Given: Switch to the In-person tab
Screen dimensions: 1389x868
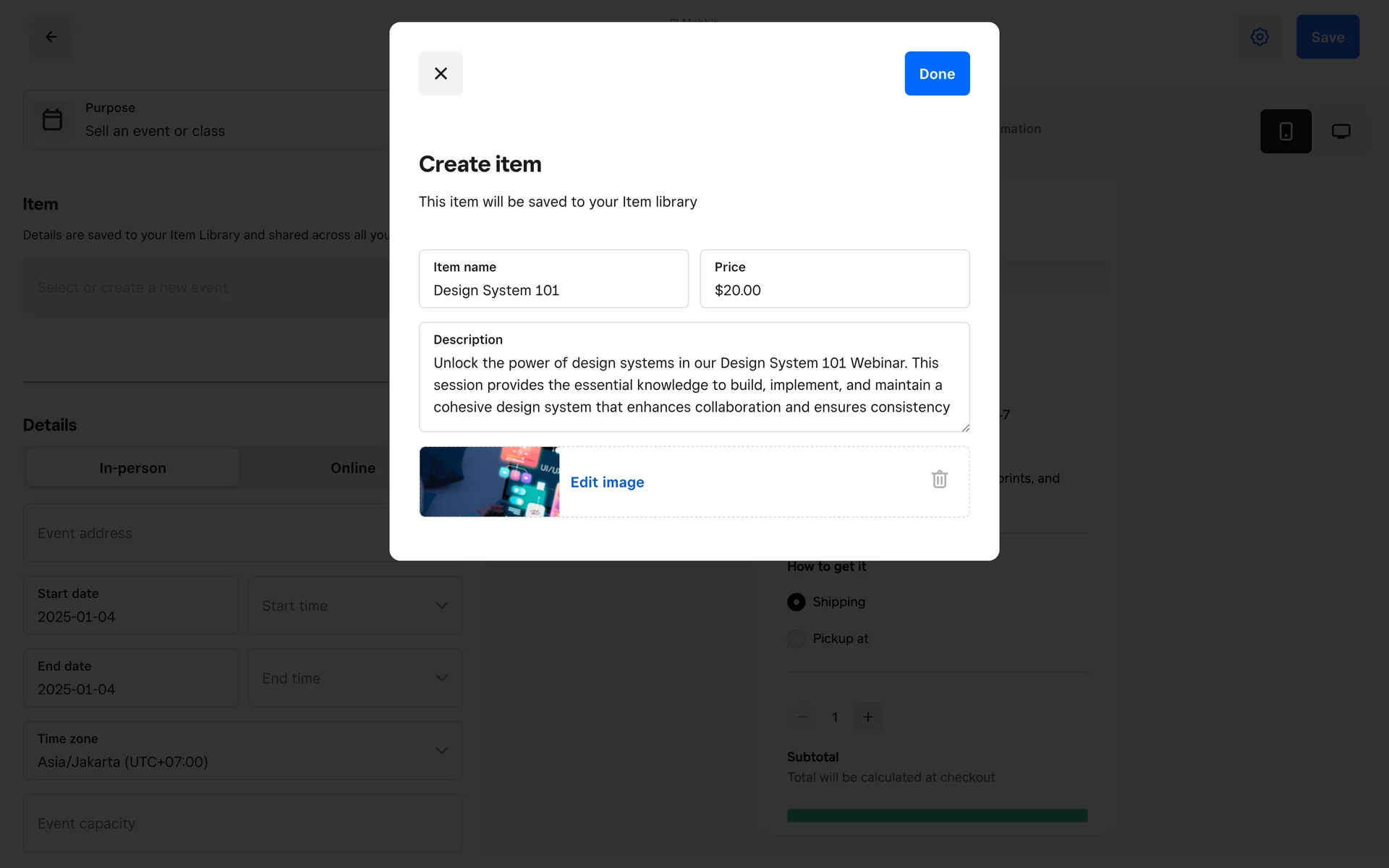Looking at the screenshot, I should 132,468.
